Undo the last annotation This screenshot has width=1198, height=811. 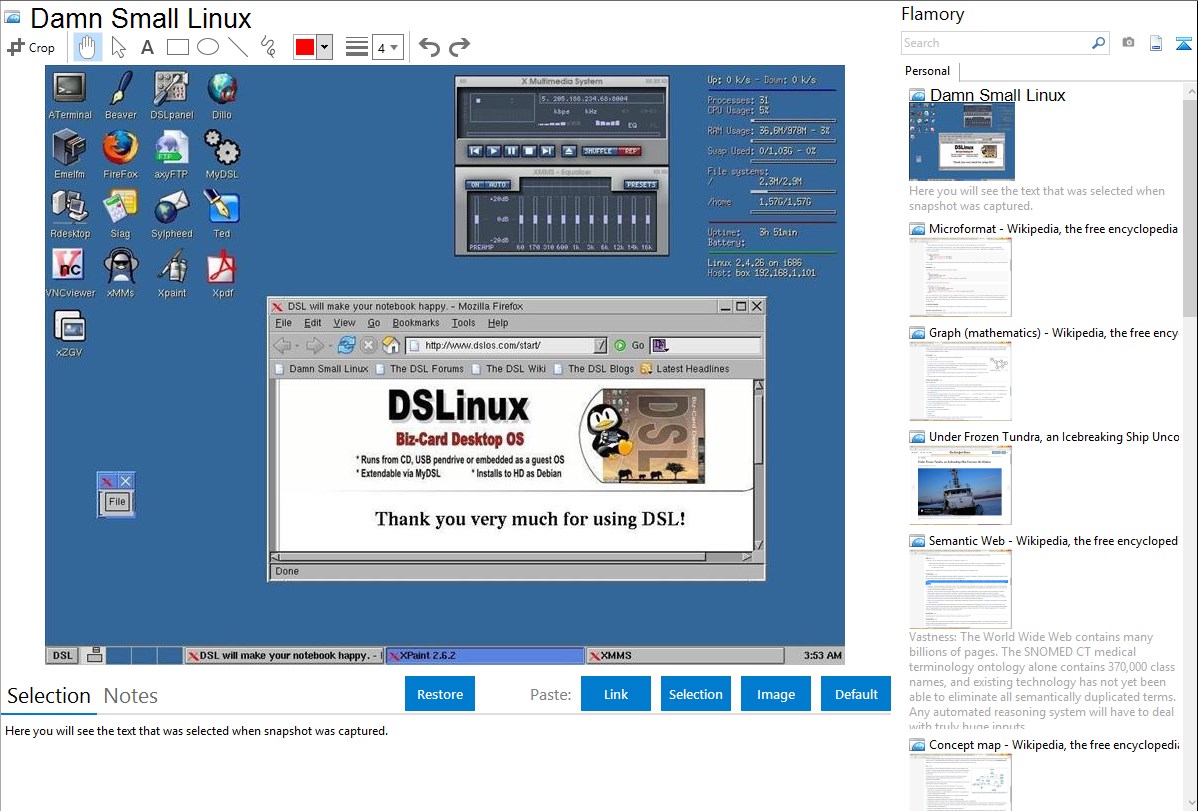429,47
